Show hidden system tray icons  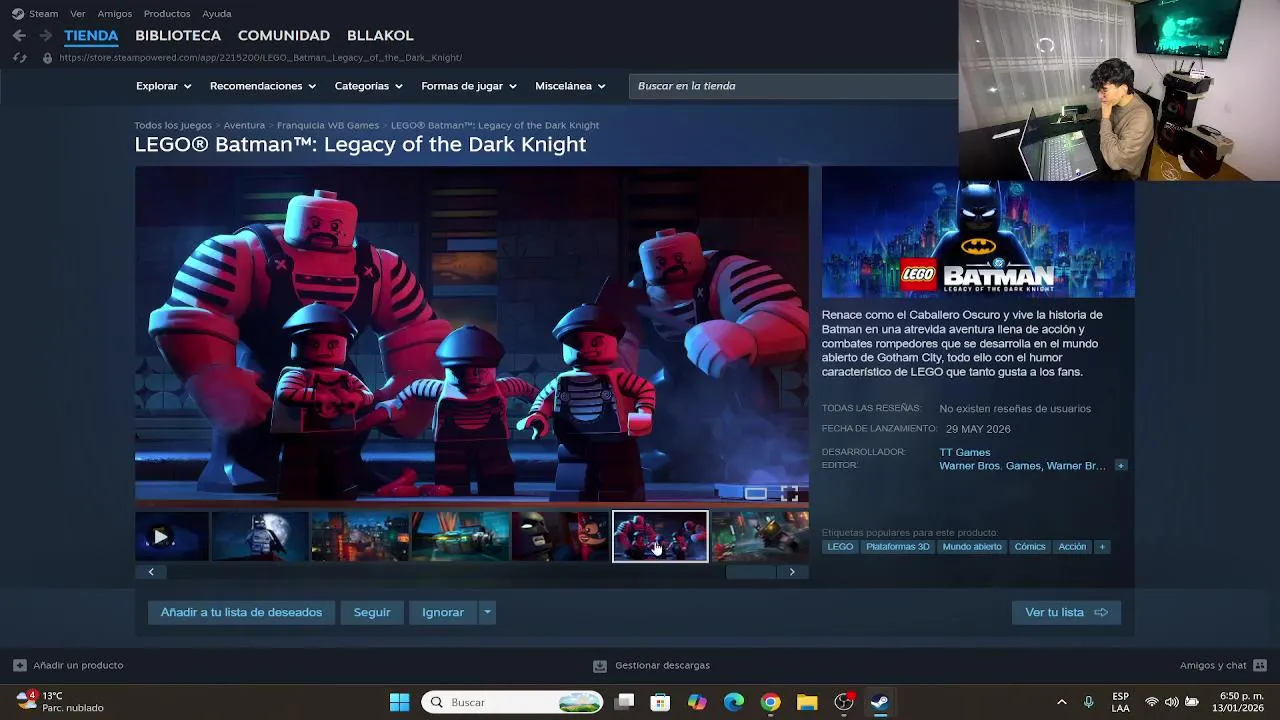[x=1061, y=702]
